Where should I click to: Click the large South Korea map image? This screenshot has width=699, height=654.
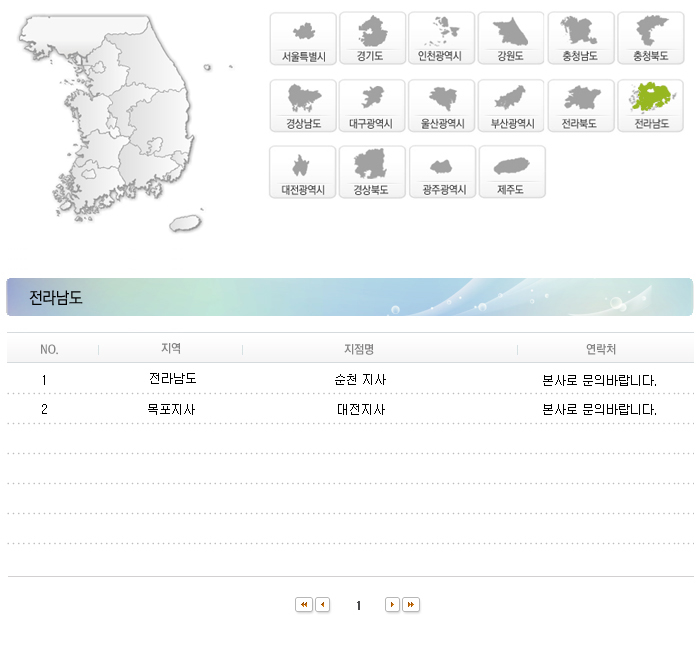pos(126,123)
